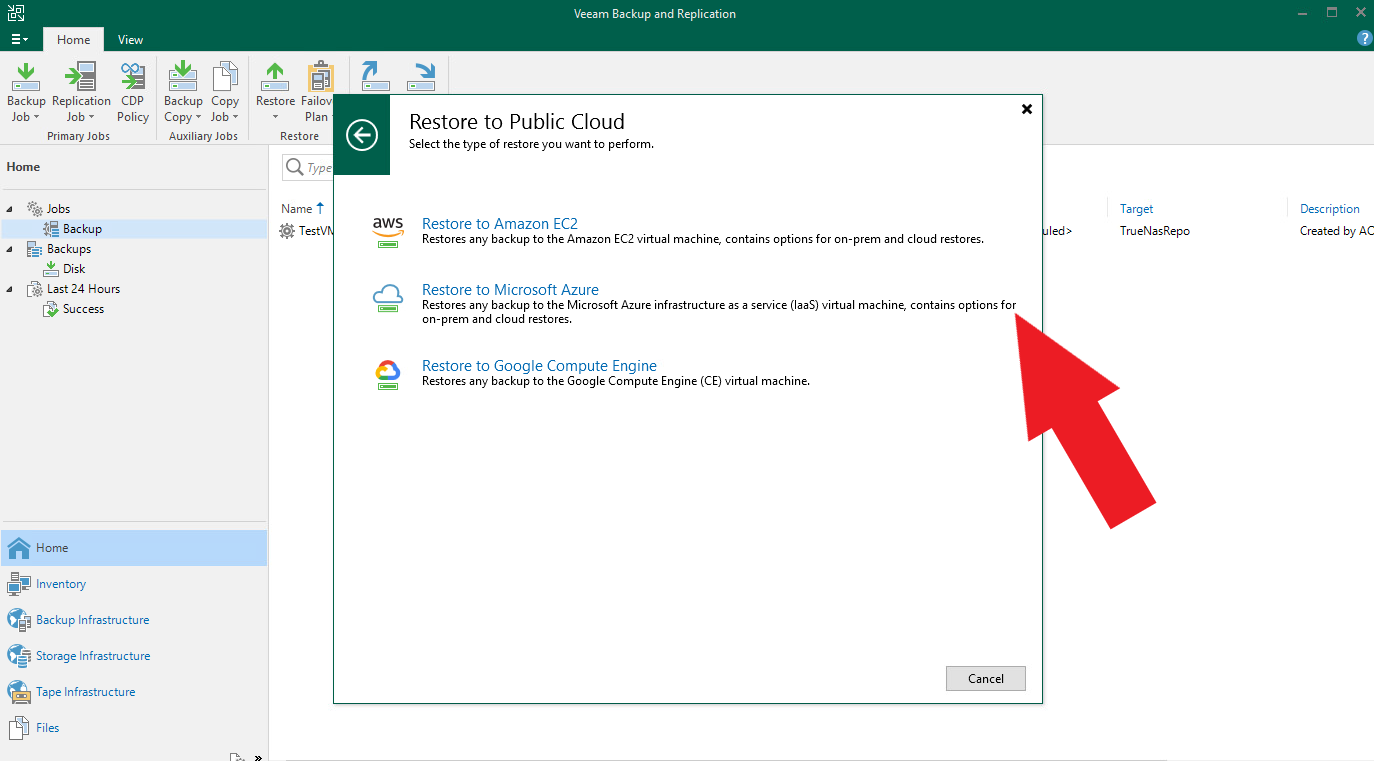Collapse the Backups tree node
This screenshot has height=761, width=1374.
tap(10, 249)
